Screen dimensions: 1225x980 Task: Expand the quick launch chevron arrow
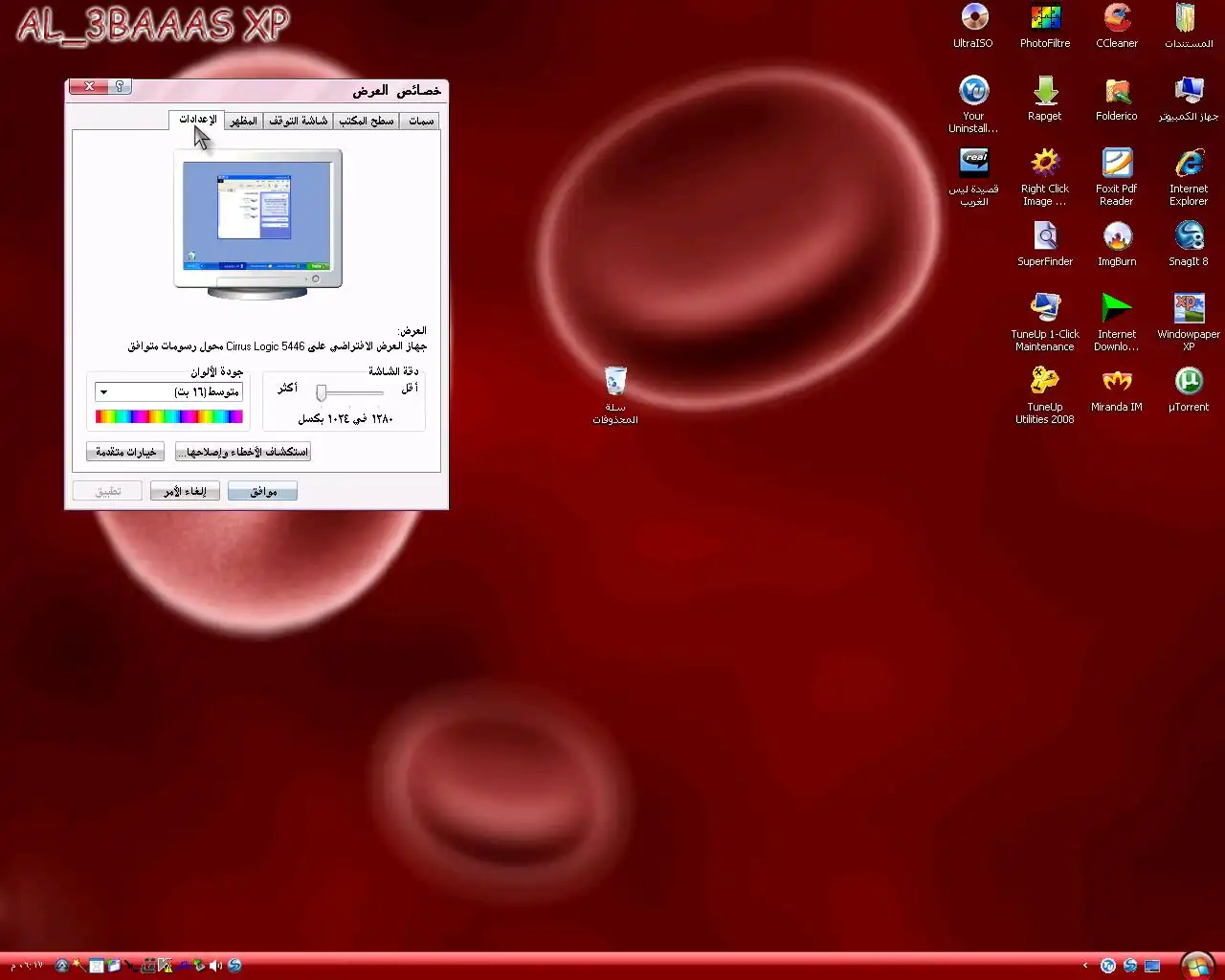1085,966
